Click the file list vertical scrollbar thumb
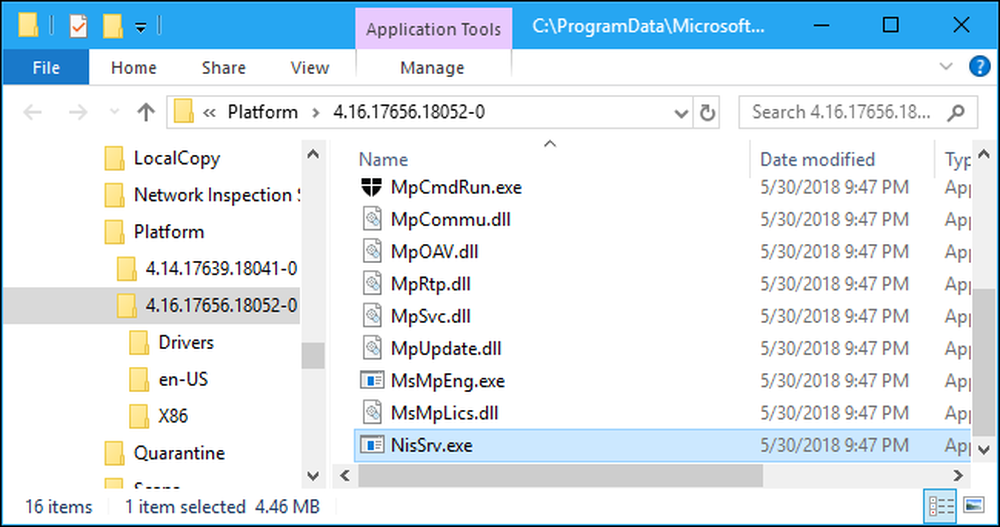1000x527 pixels. coord(983,364)
